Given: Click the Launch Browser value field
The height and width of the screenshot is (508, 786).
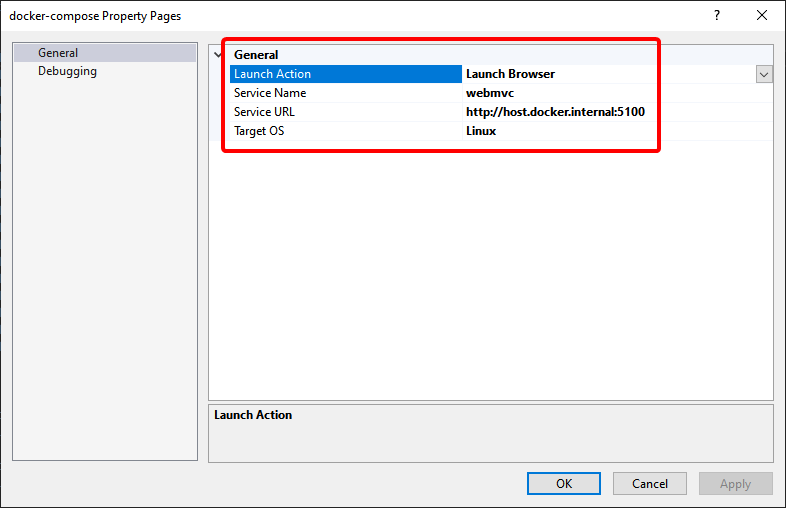Looking at the screenshot, I should (510, 74).
